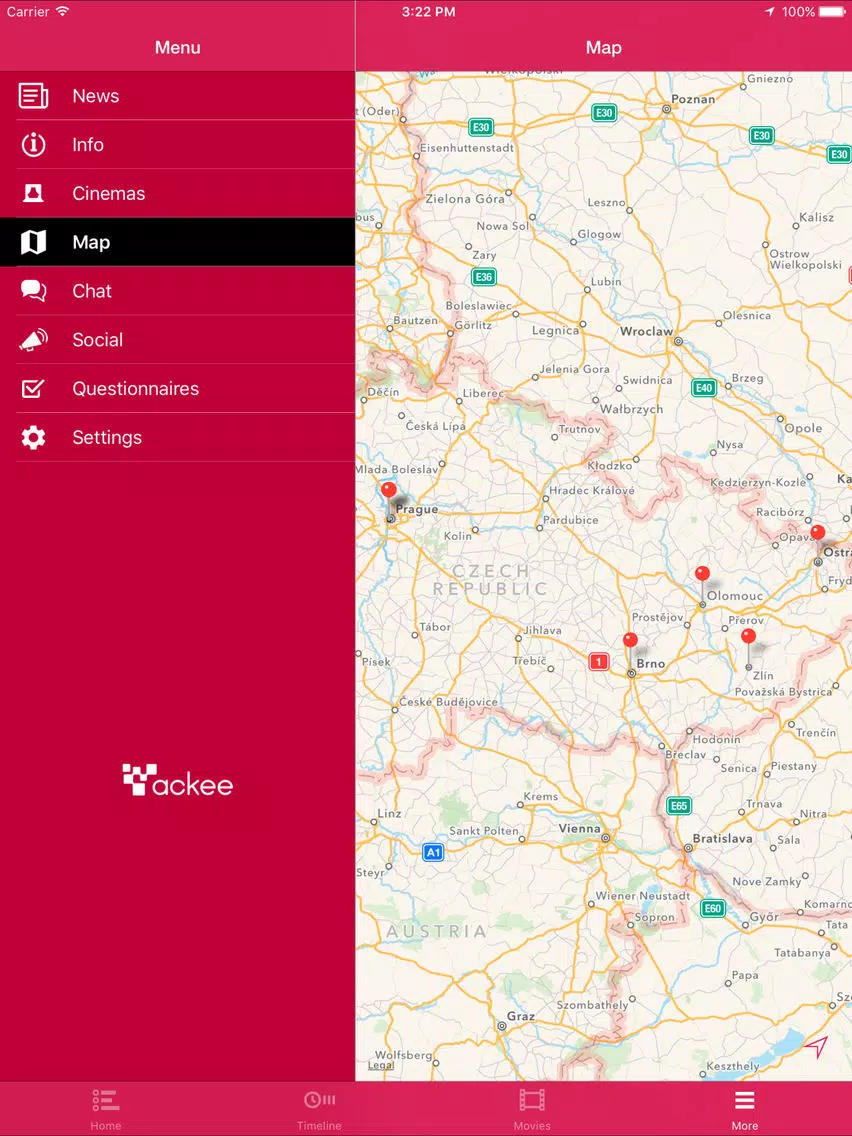Tap the Wi-Fi status icon
This screenshot has height=1136, width=852.
tap(62, 11)
